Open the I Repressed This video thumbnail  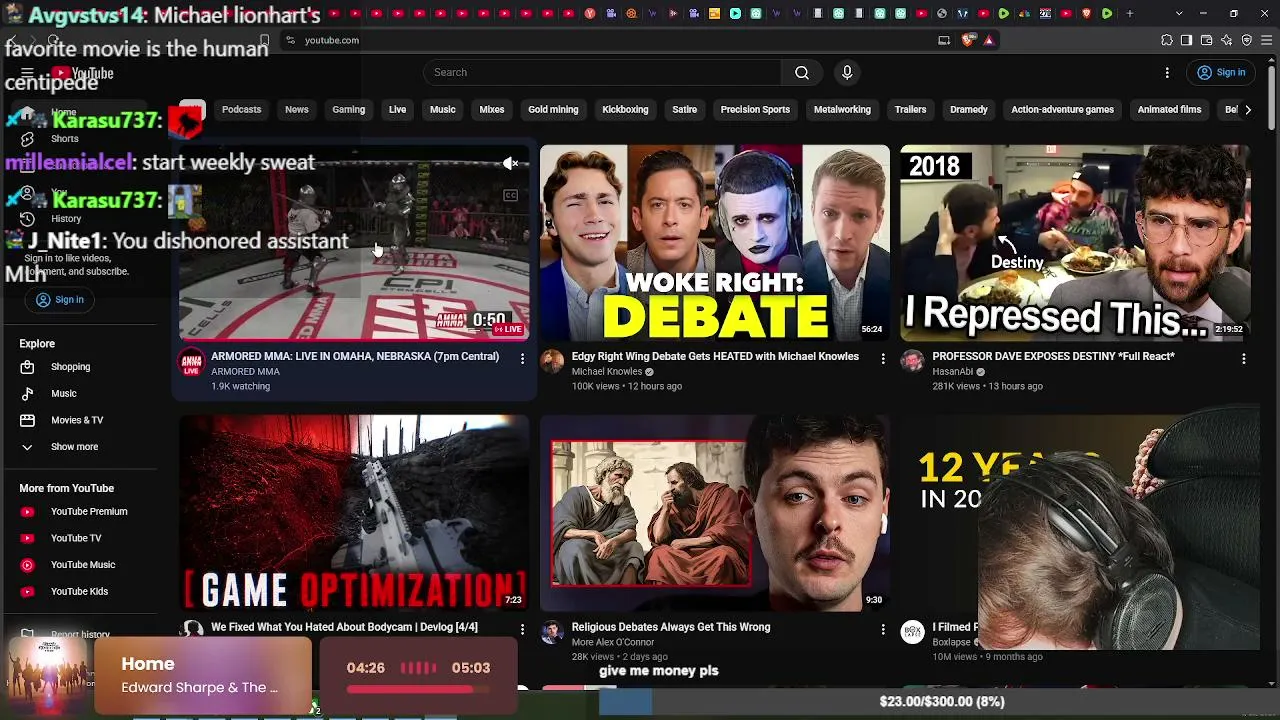pyautogui.click(x=1075, y=243)
